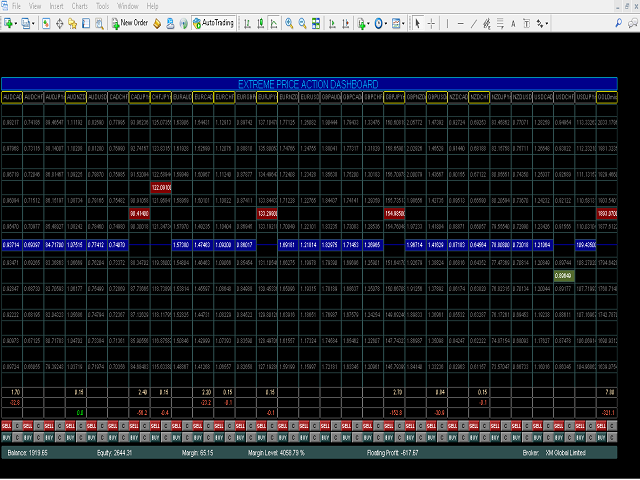Select the Draw Horizontal Line tool
Viewport: 640px width, 480px height.
coord(460,23)
